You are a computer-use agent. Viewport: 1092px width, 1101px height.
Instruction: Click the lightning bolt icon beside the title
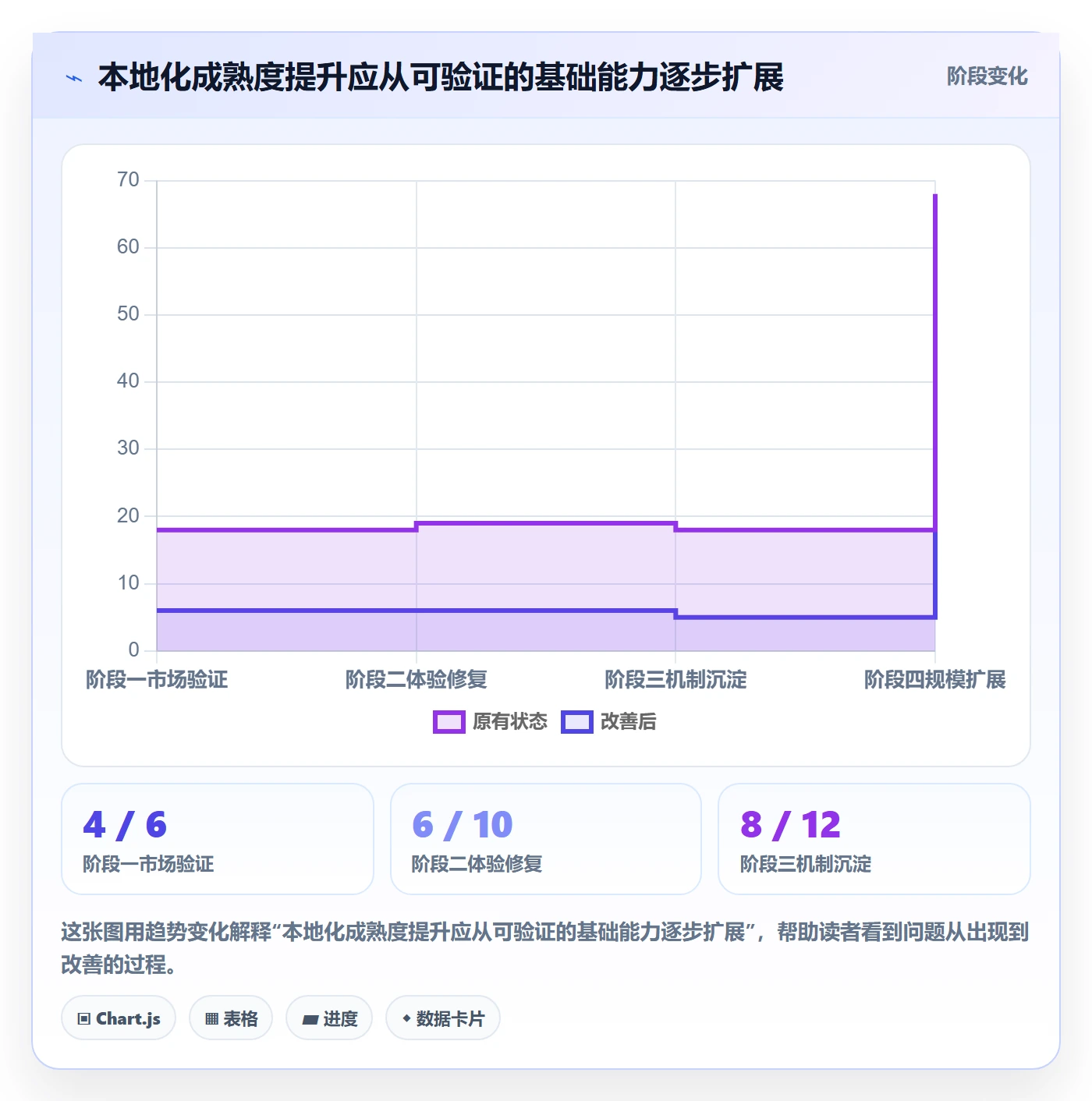(x=74, y=78)
